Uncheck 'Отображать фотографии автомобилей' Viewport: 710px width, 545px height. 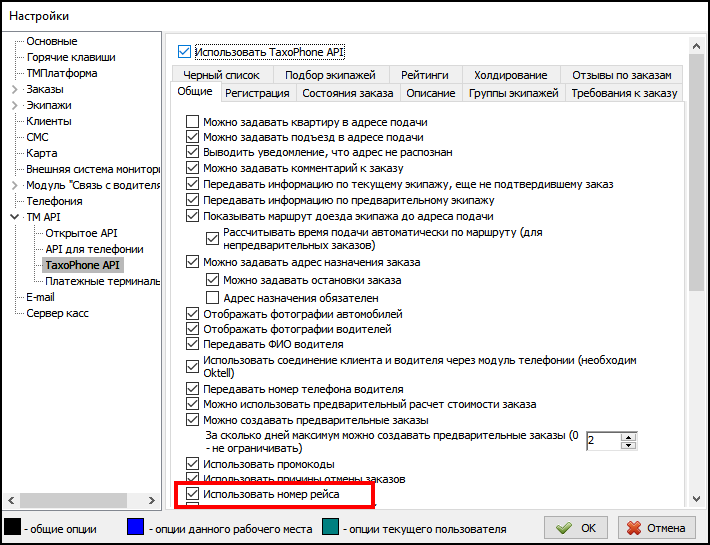[x=192, y=314]
